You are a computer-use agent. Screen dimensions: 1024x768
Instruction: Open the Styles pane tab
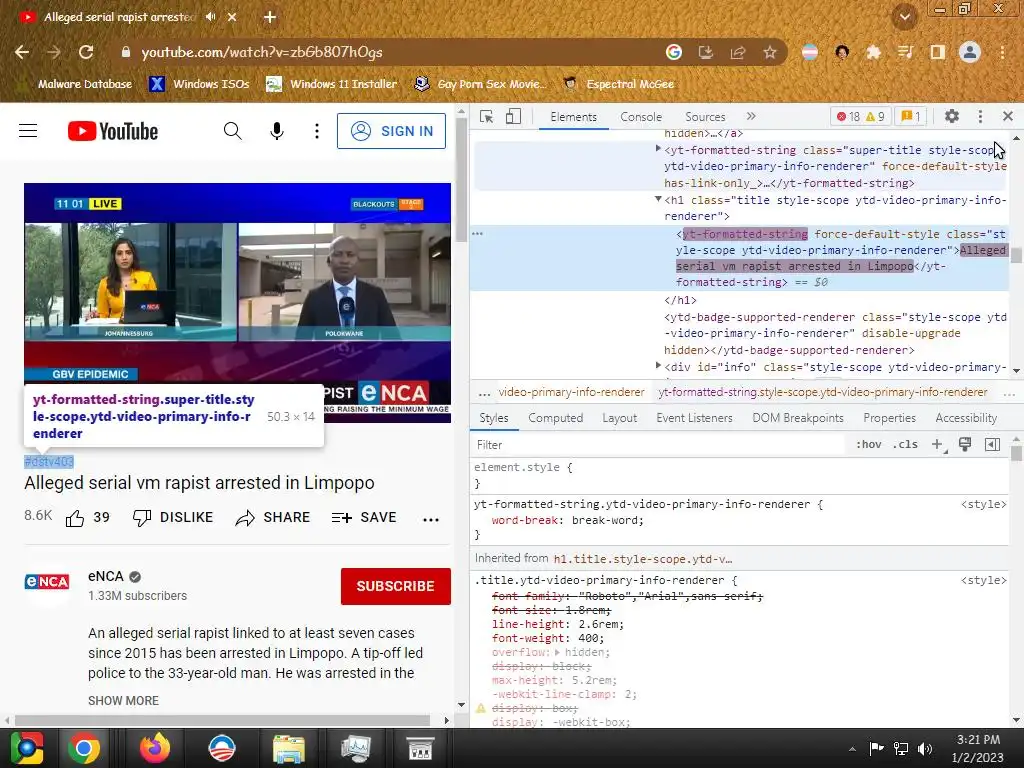coord(494,418)
